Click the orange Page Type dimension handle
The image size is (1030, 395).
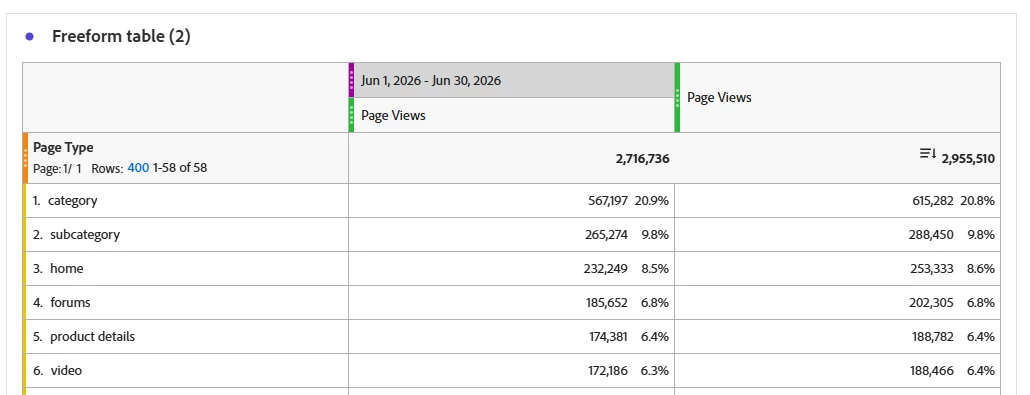tap(26, 158)
